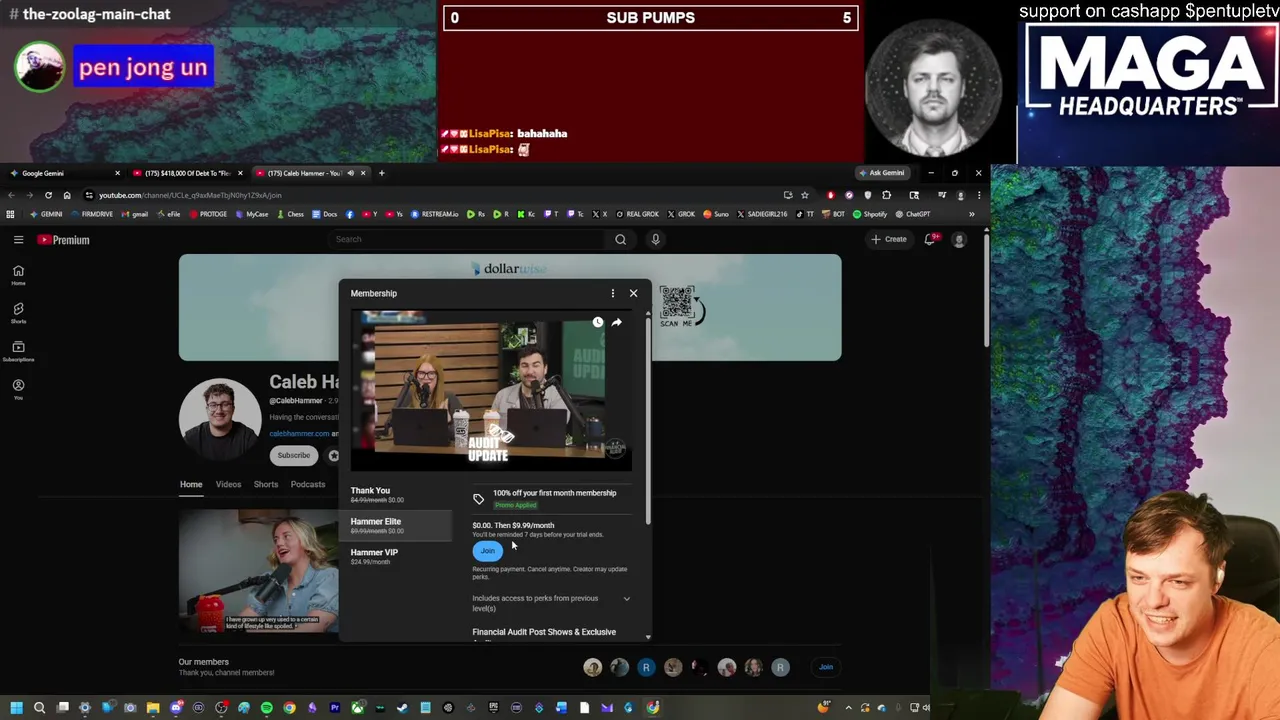
Task: Open YouTube notifications bell
Action: (x=931, y=239)
